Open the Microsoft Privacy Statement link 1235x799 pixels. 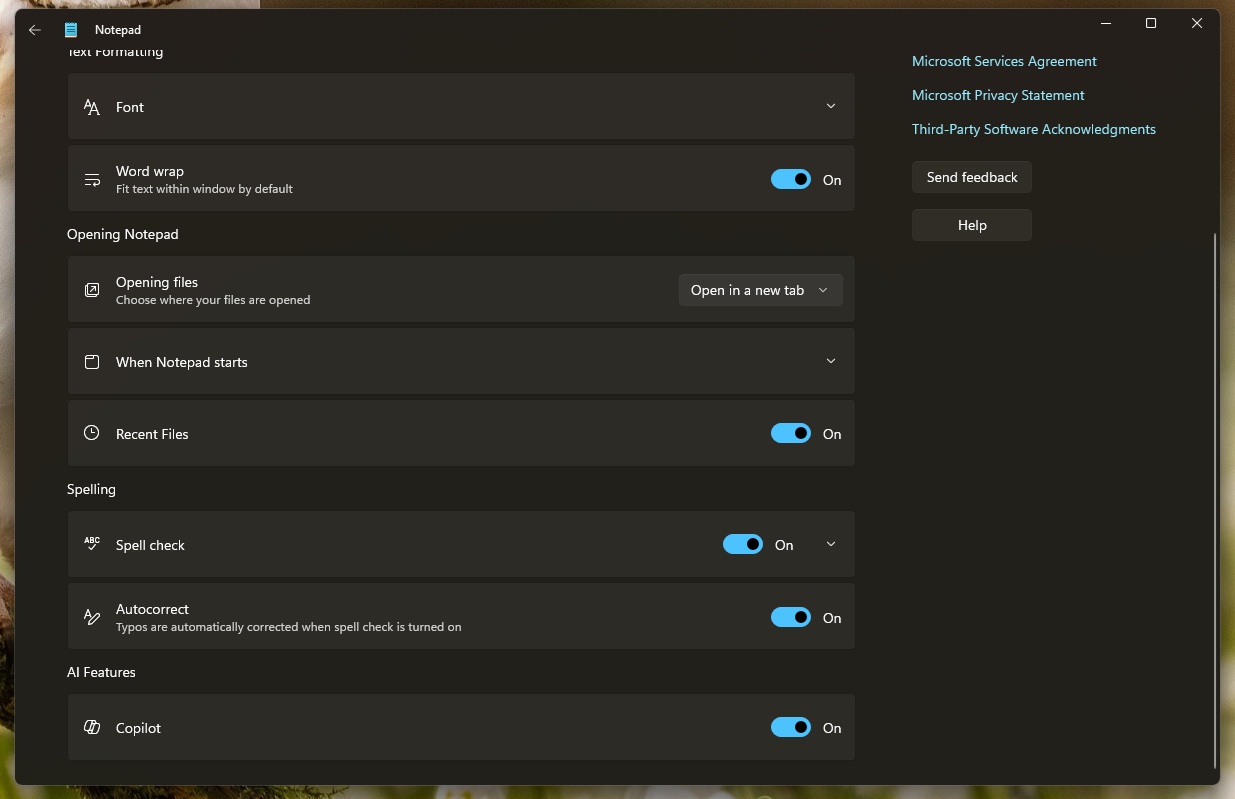click(997, 95)
